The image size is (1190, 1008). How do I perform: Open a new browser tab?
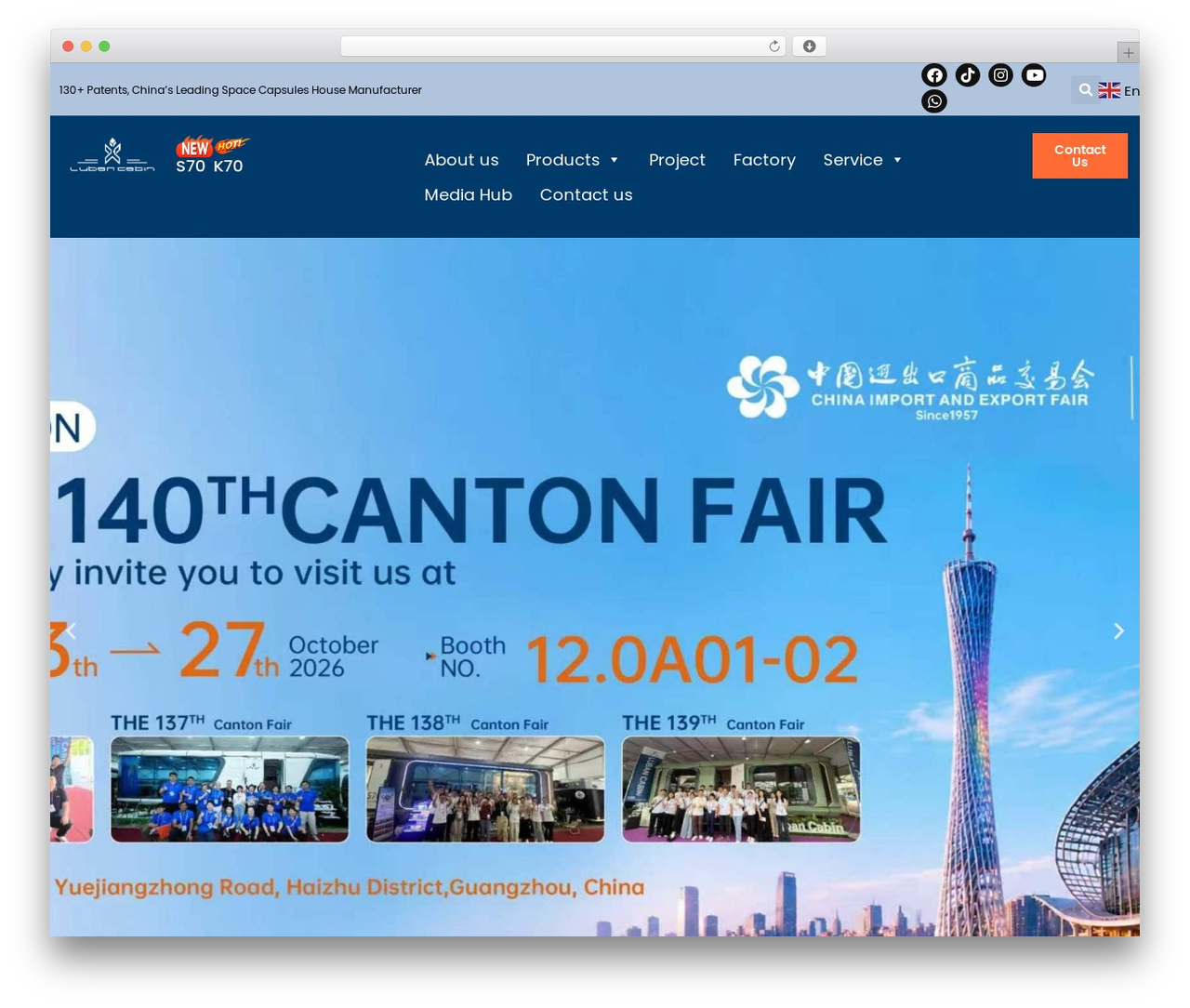point(1128,53)
